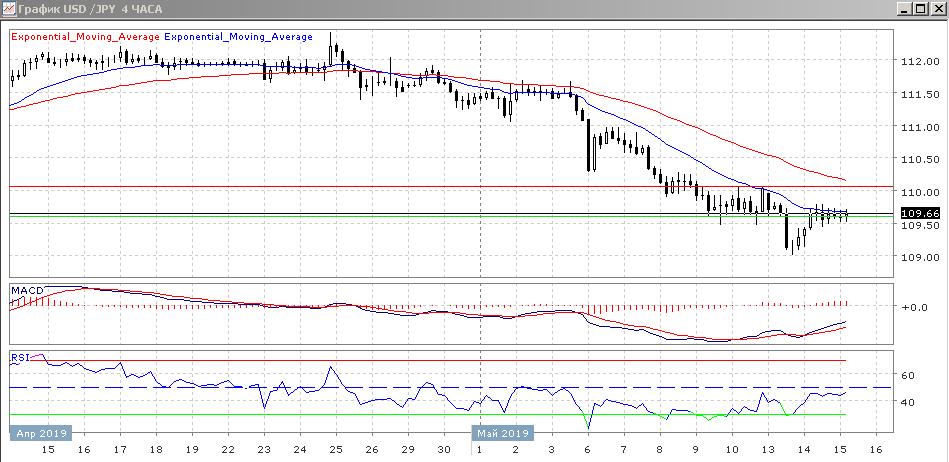Click the Май 2019 month marker

(501, 433)
